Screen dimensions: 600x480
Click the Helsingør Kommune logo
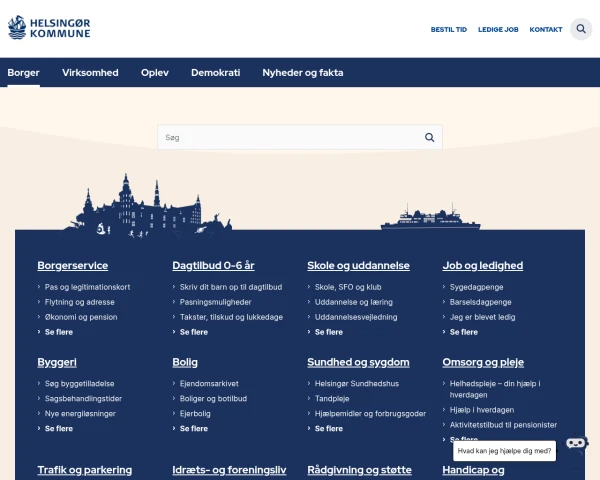(49, 28)
